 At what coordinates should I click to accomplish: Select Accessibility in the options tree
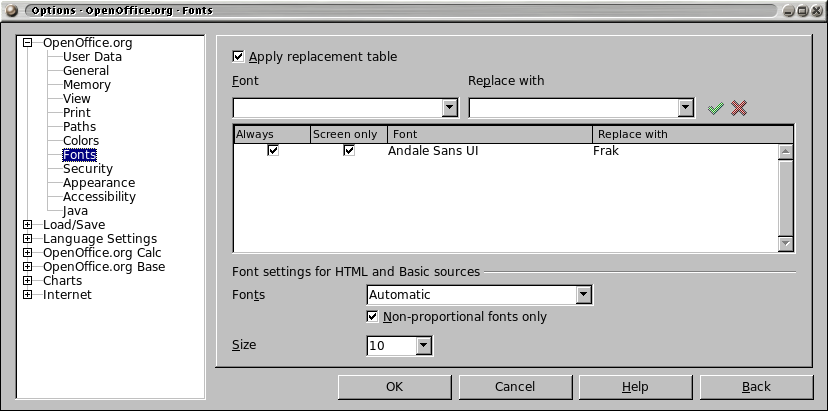click(99, 197)
